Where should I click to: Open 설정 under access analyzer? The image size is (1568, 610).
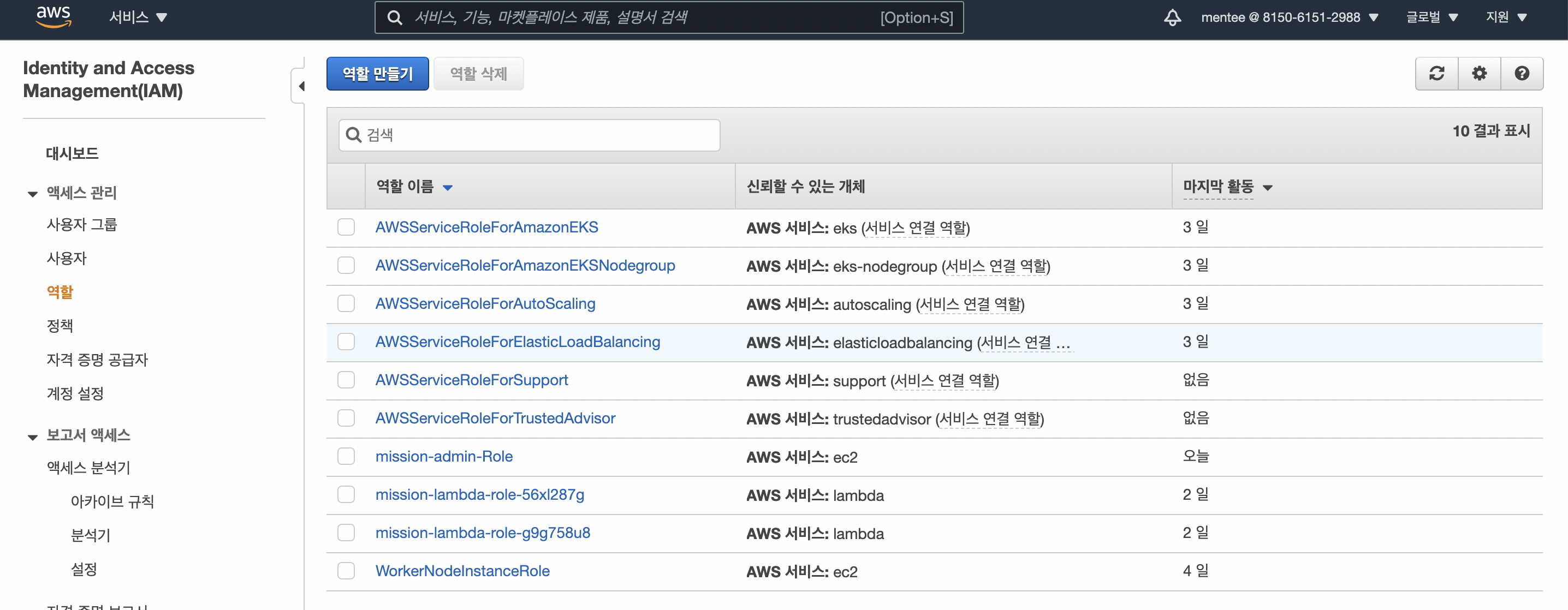(x=84, y=570)
